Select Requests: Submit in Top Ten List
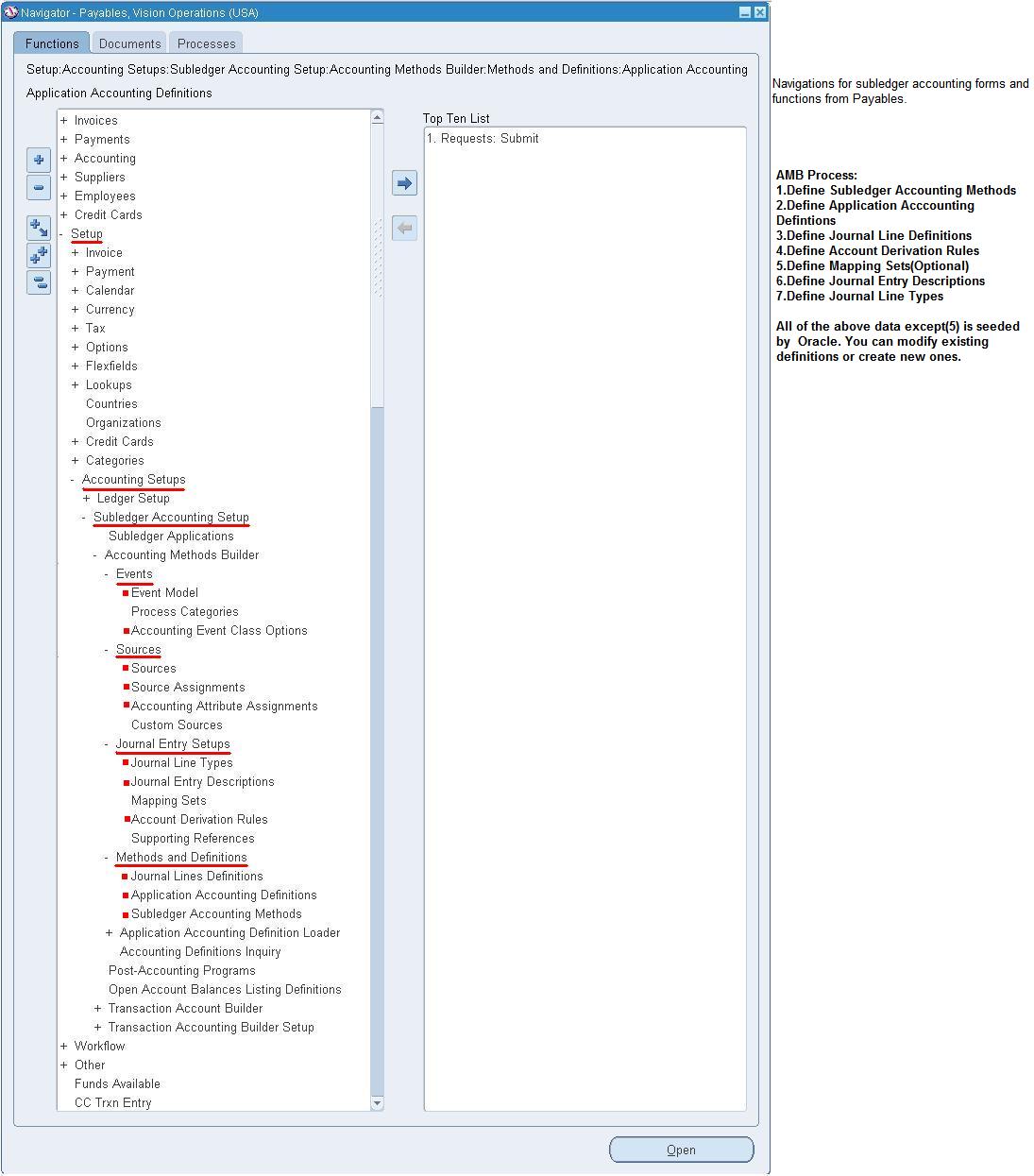Screen dimensions: 1034x1176 click(483, 138)
